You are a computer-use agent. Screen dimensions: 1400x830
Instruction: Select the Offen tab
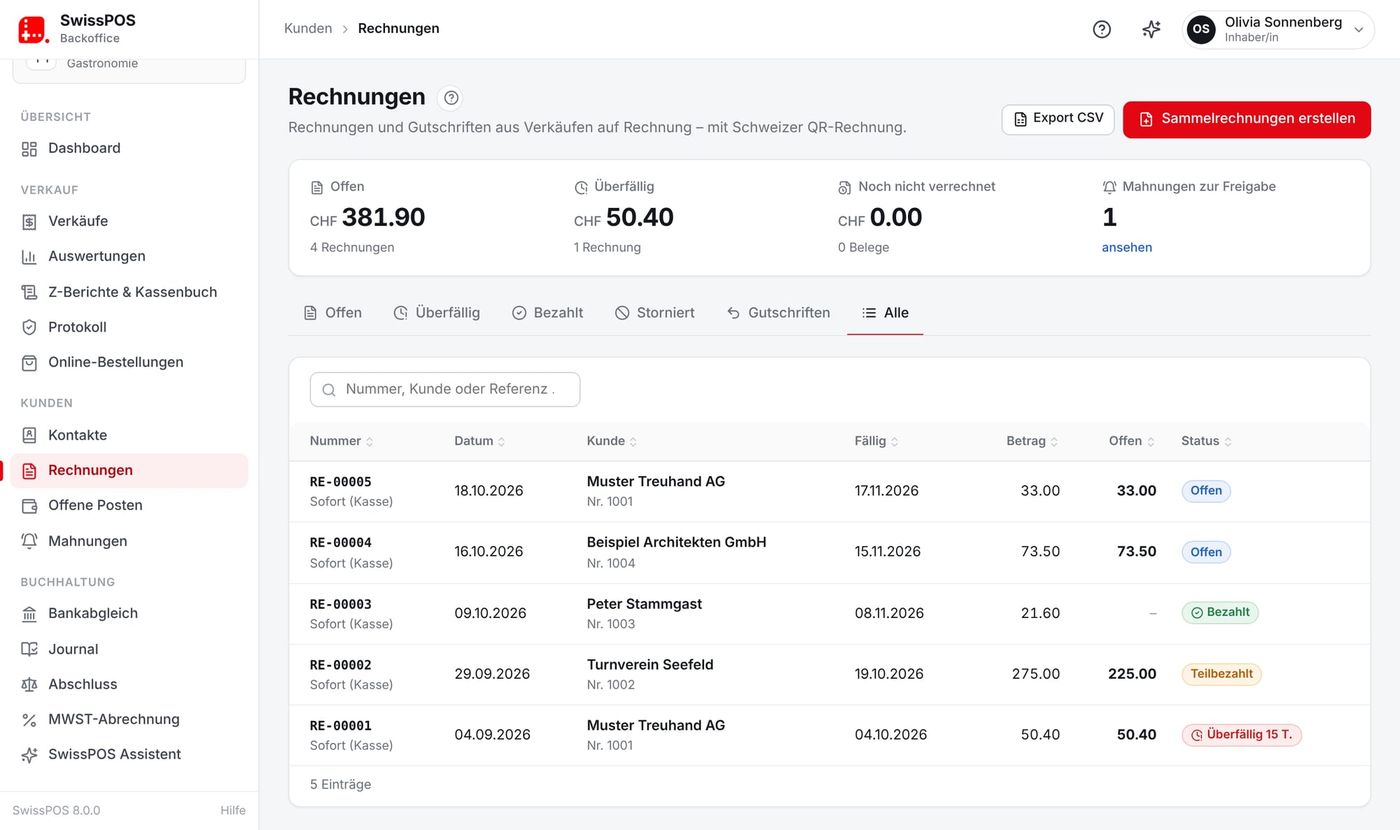[333, 313]
